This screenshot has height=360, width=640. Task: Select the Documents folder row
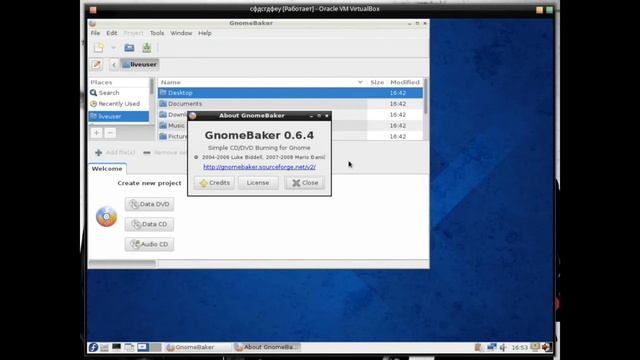pyautogui.click(x=290, y=104)
